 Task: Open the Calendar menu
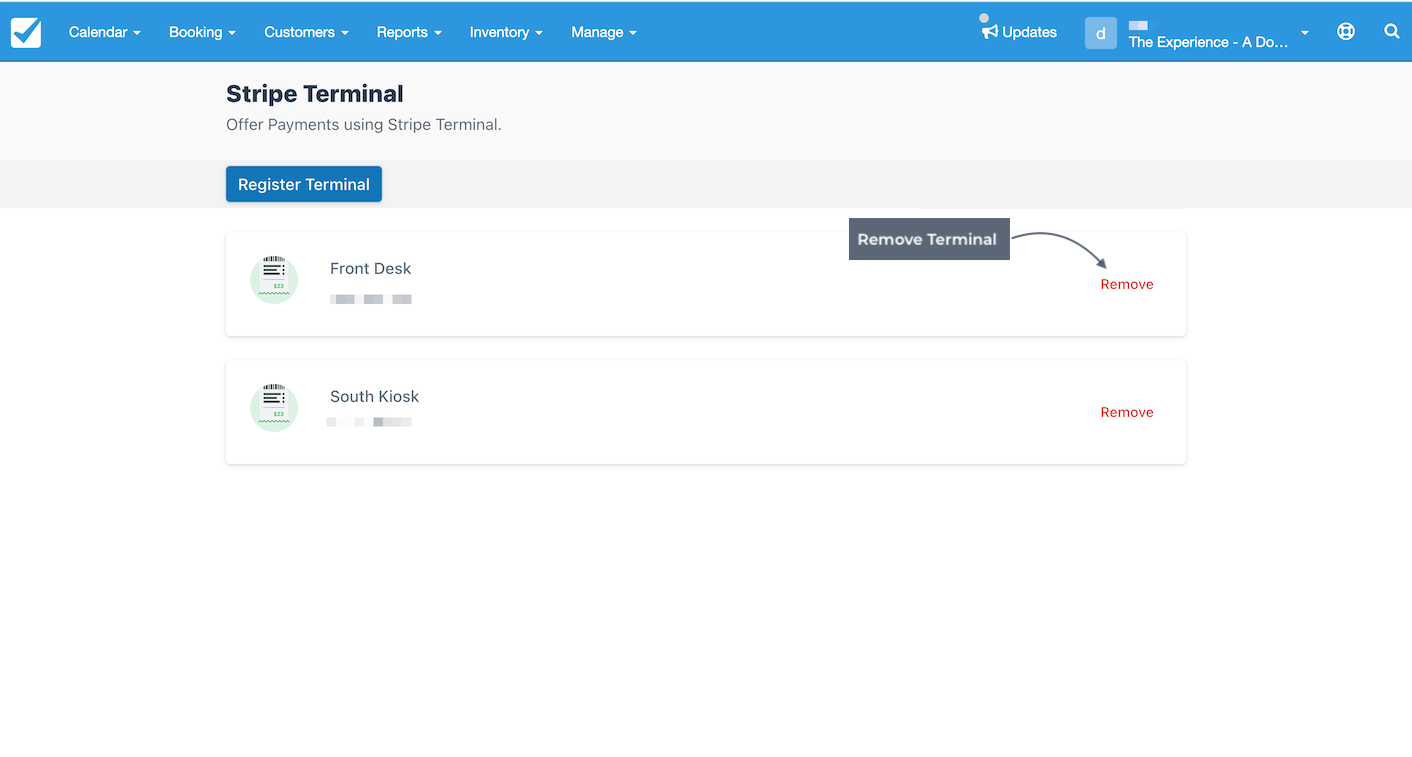tap(104, 32)
